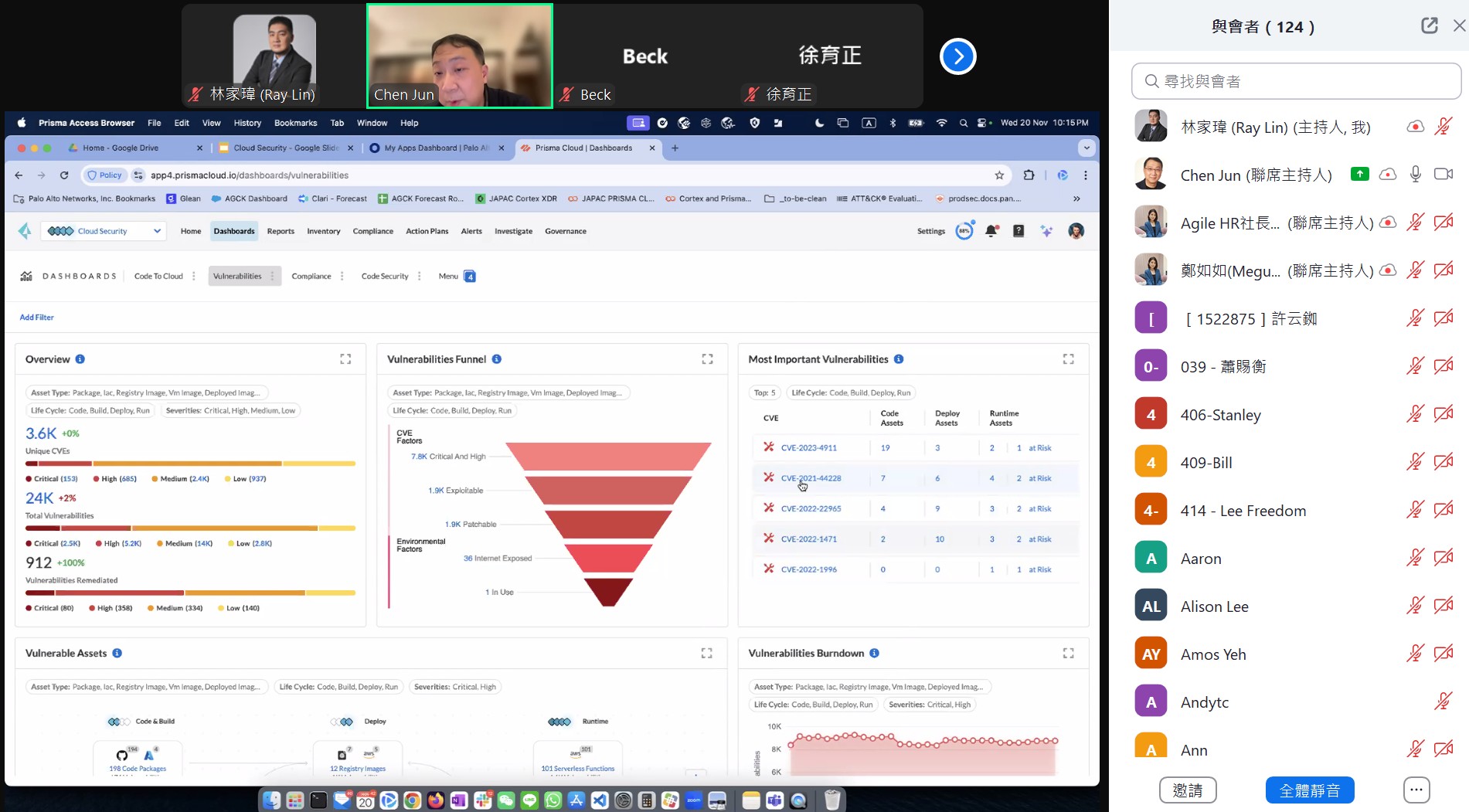
Task: Maximize the Vulnerabilities Funnel widget
Action: [x=707, y=359]
